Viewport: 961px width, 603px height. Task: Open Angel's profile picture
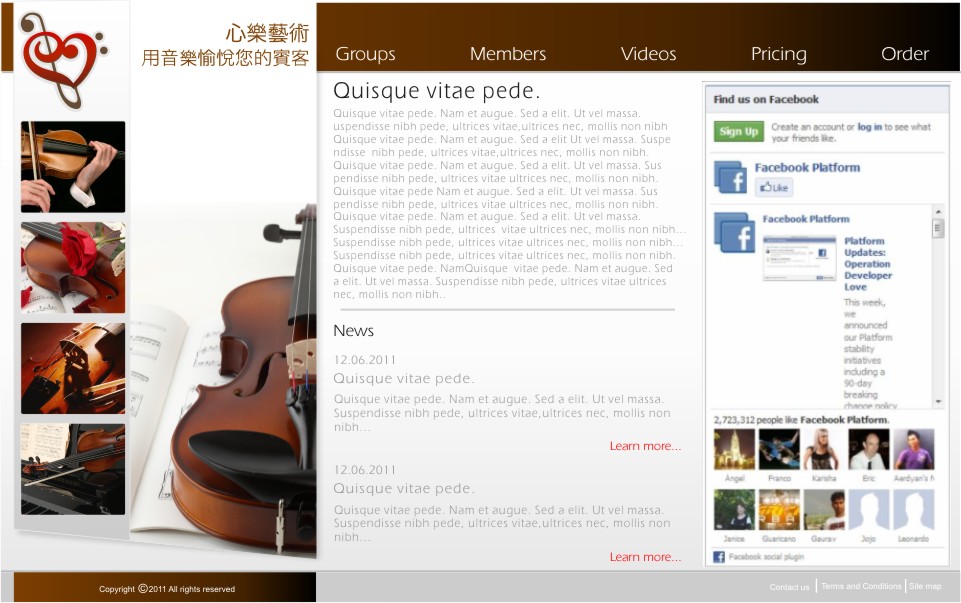pyautogui.click(x=734, y=449)
